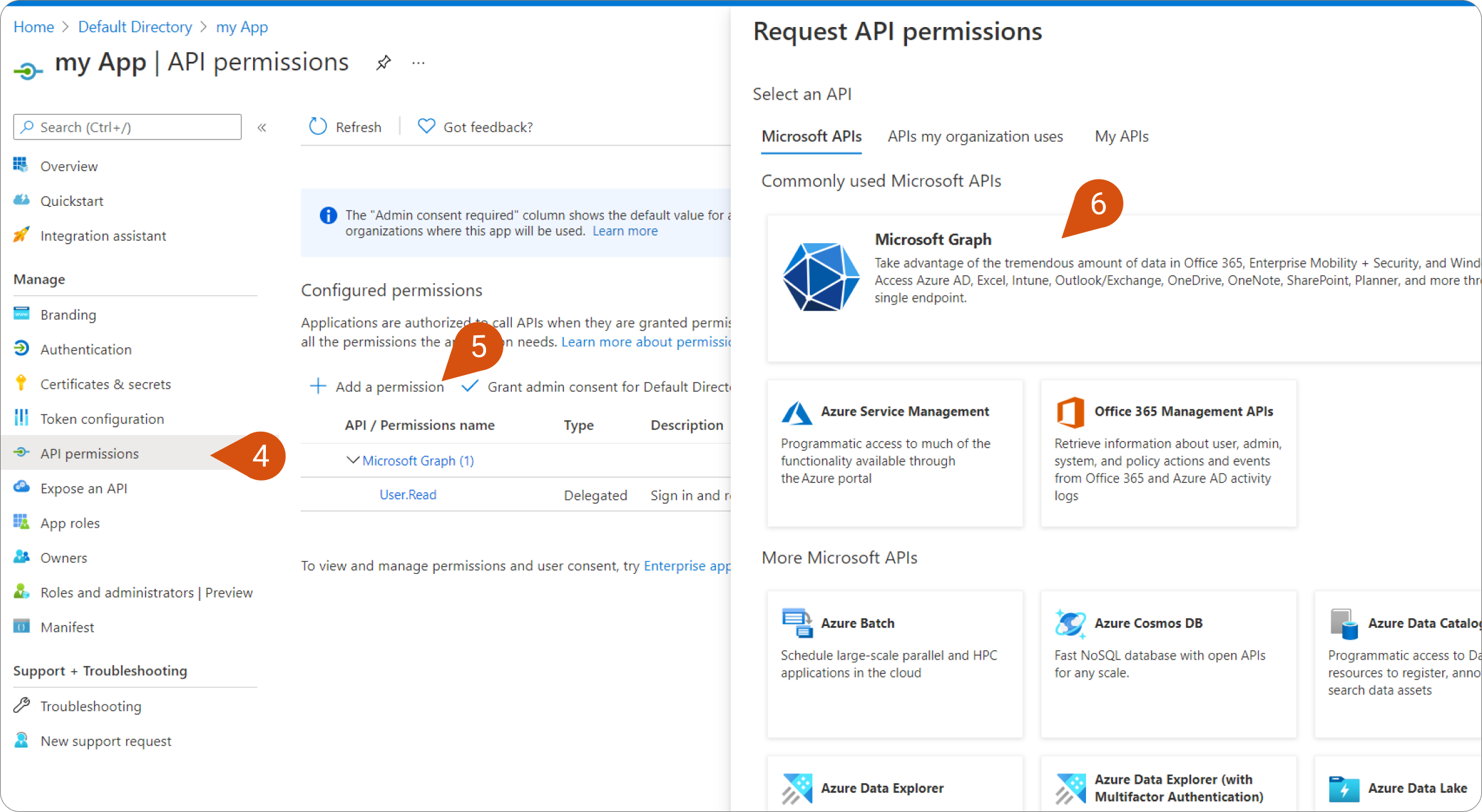Collapse the Microsoft Graph (1) permissions group

(352, 461)
